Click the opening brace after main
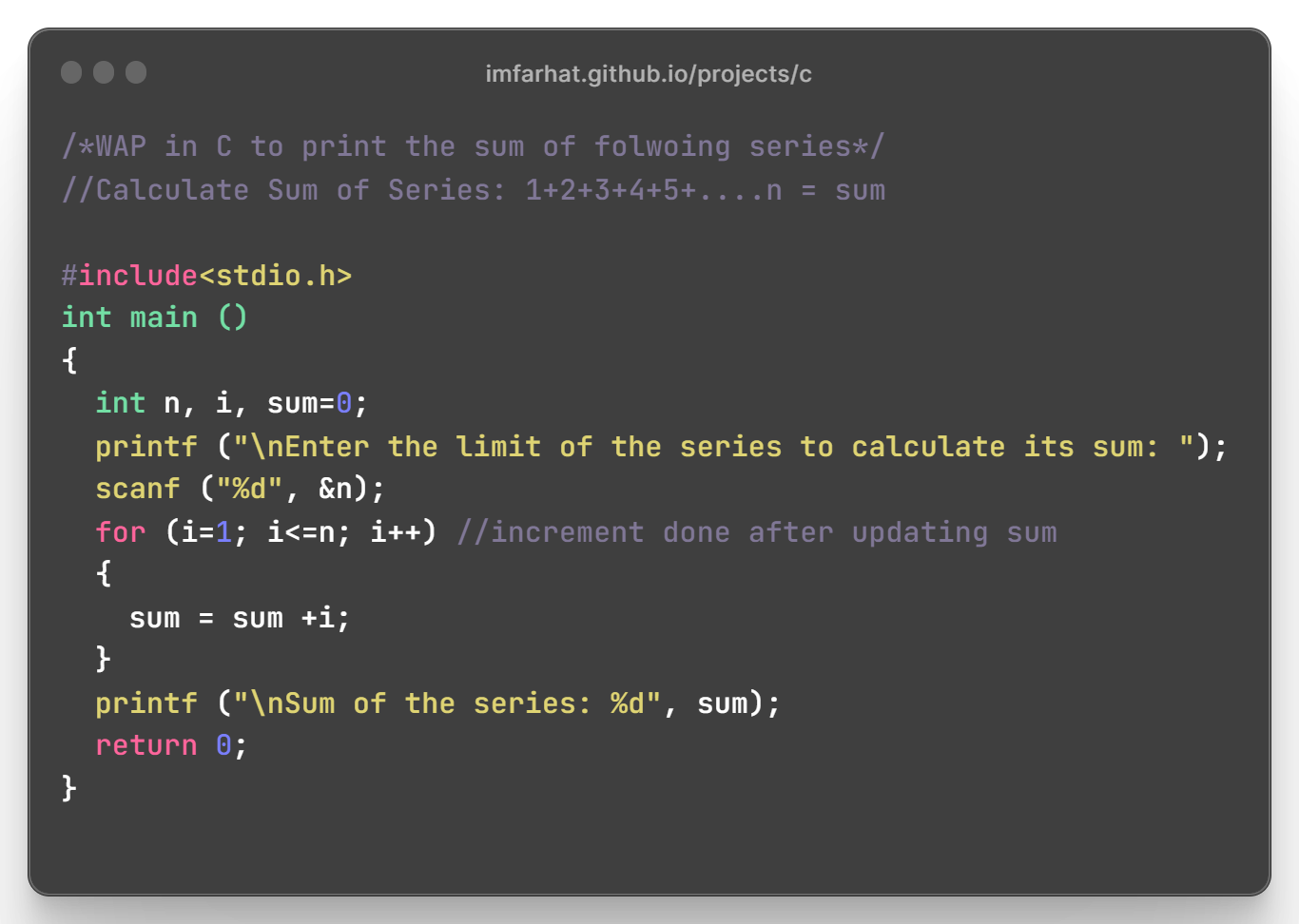The width and height of the screenshot is (1299, 924). (68, 360)
